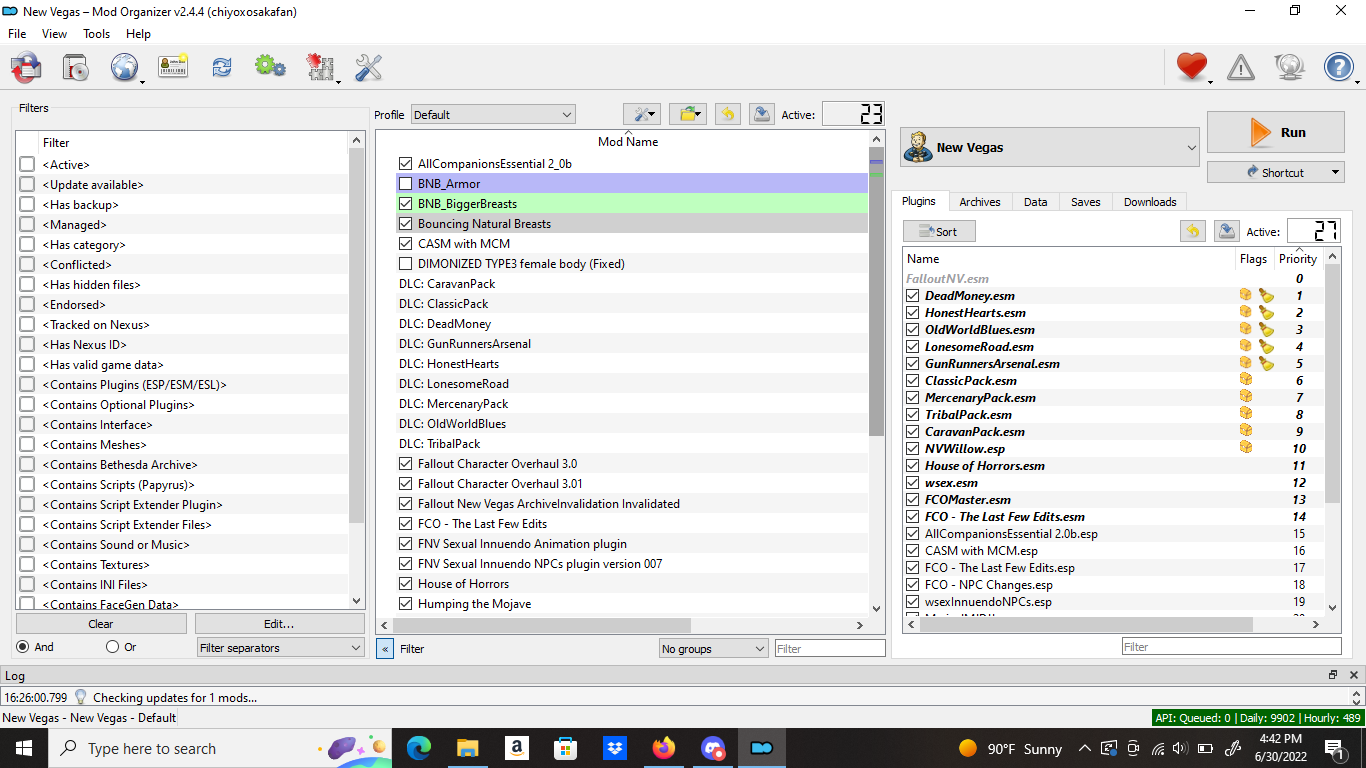The height and width of the screenshot is (768, 1366).
Task: Click the broom flag icon for HonestHearts.esm
Action: 1266,312
